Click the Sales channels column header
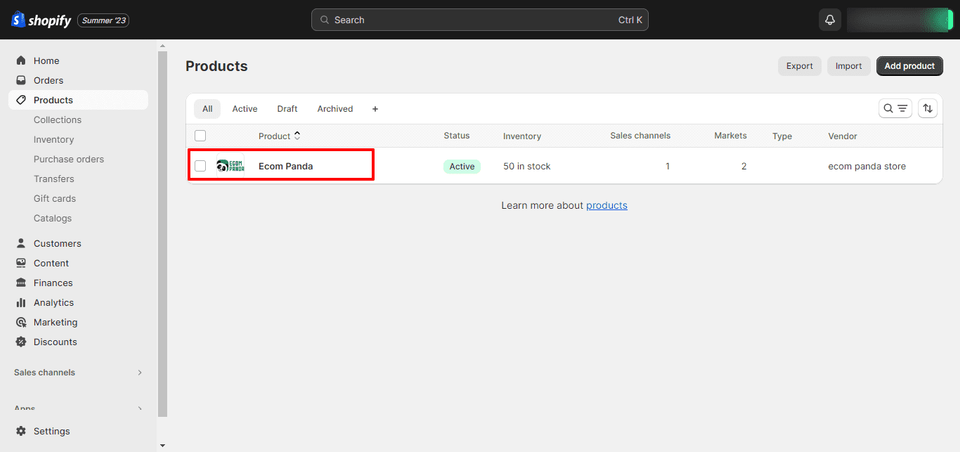The width and height of the screenshot is (960, 452). click(x=640, y=135)
